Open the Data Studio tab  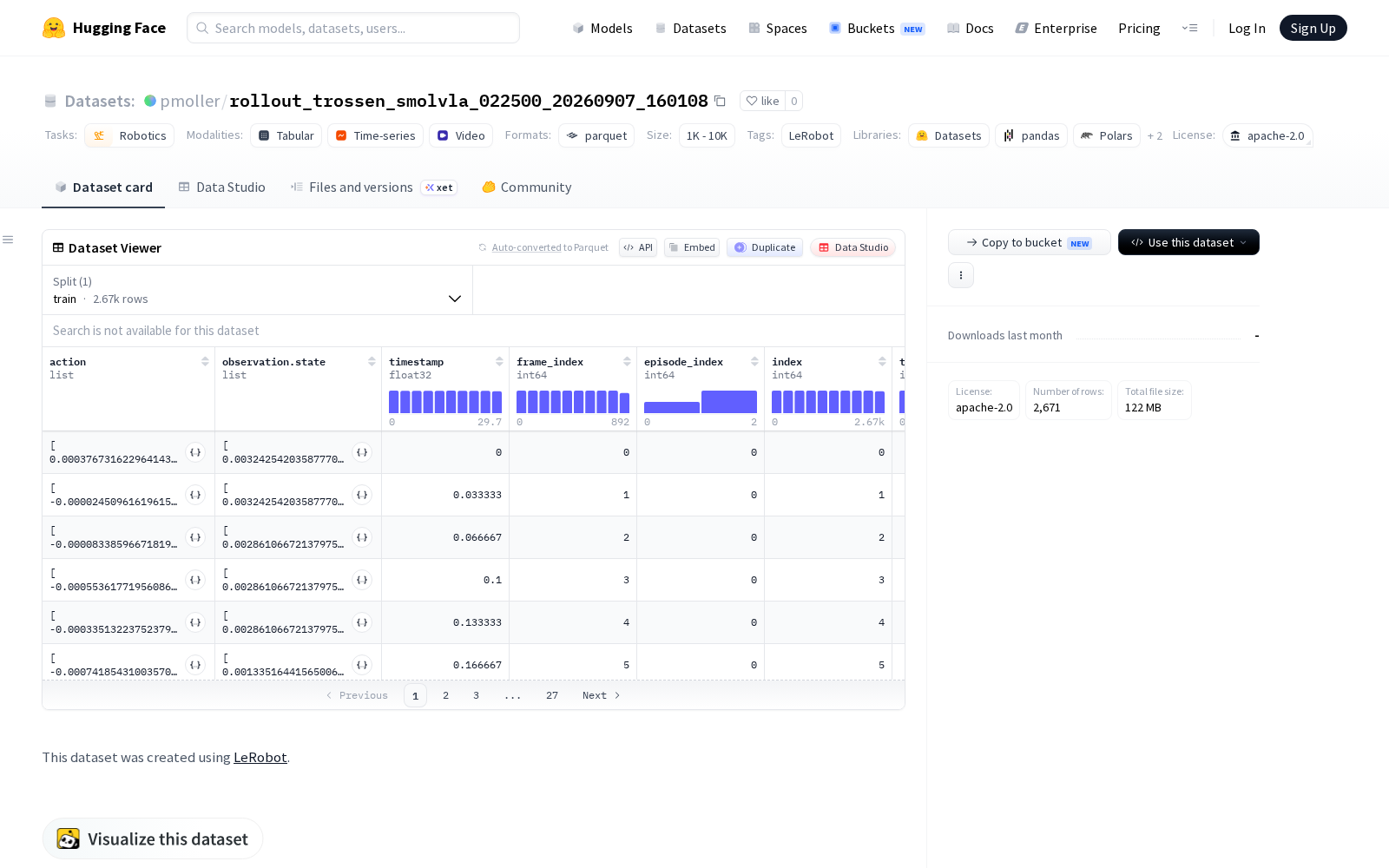pyautogui.click(x=222, y=187)
